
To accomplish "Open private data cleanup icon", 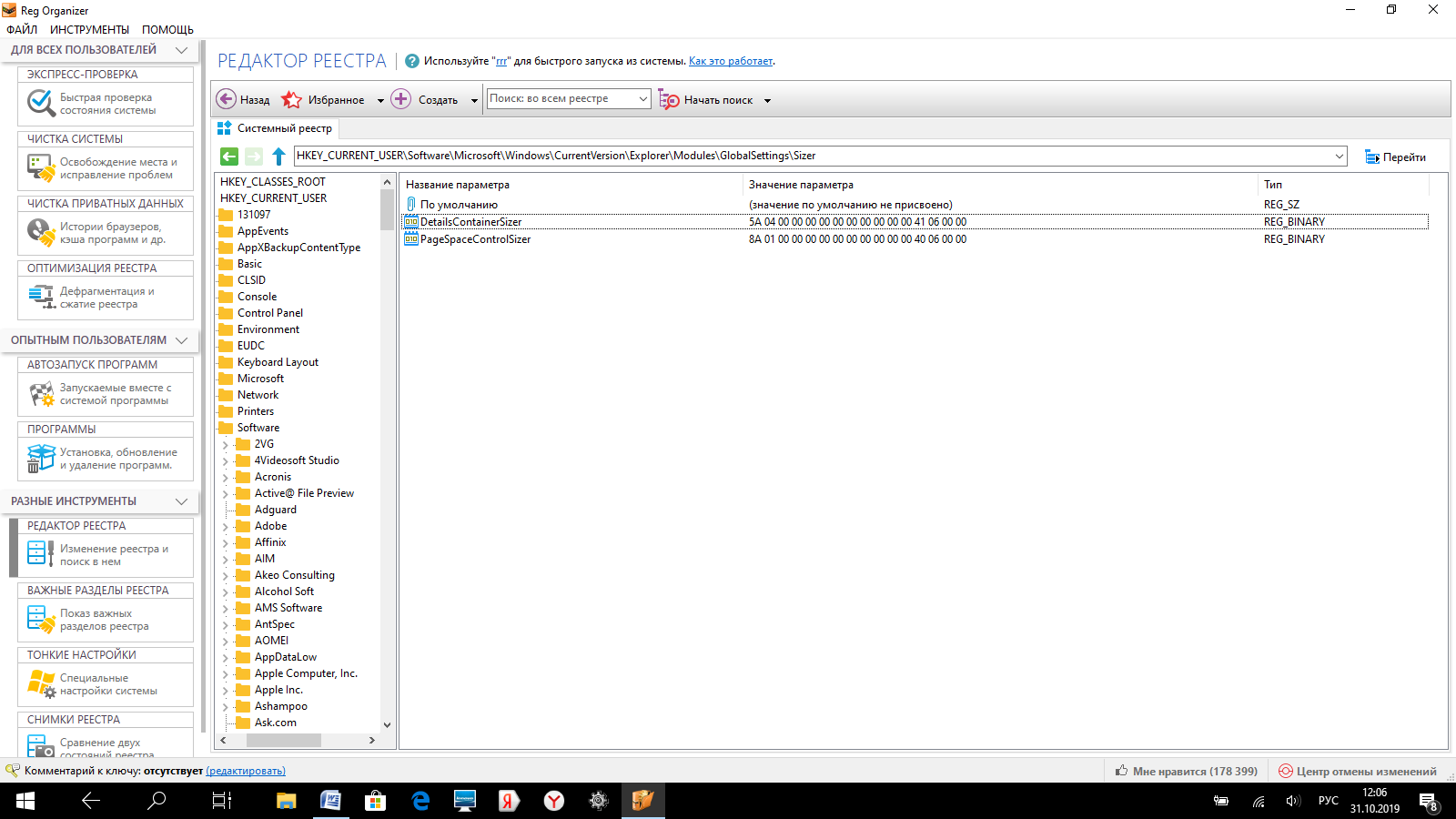I will [x=41, y=233].
